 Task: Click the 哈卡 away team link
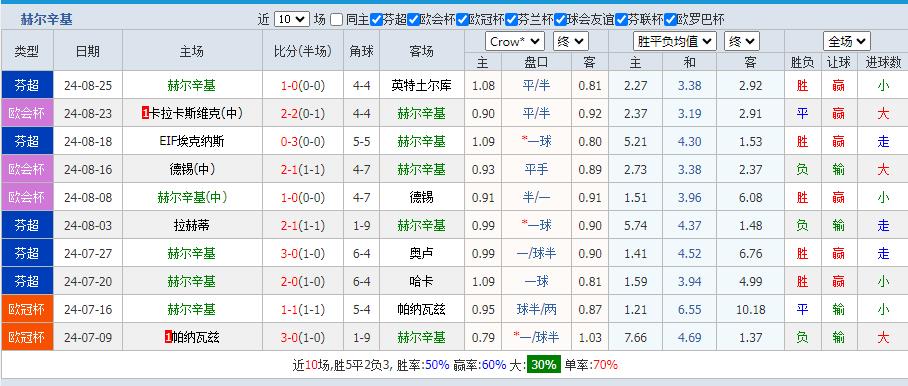(x=421, y=281)
